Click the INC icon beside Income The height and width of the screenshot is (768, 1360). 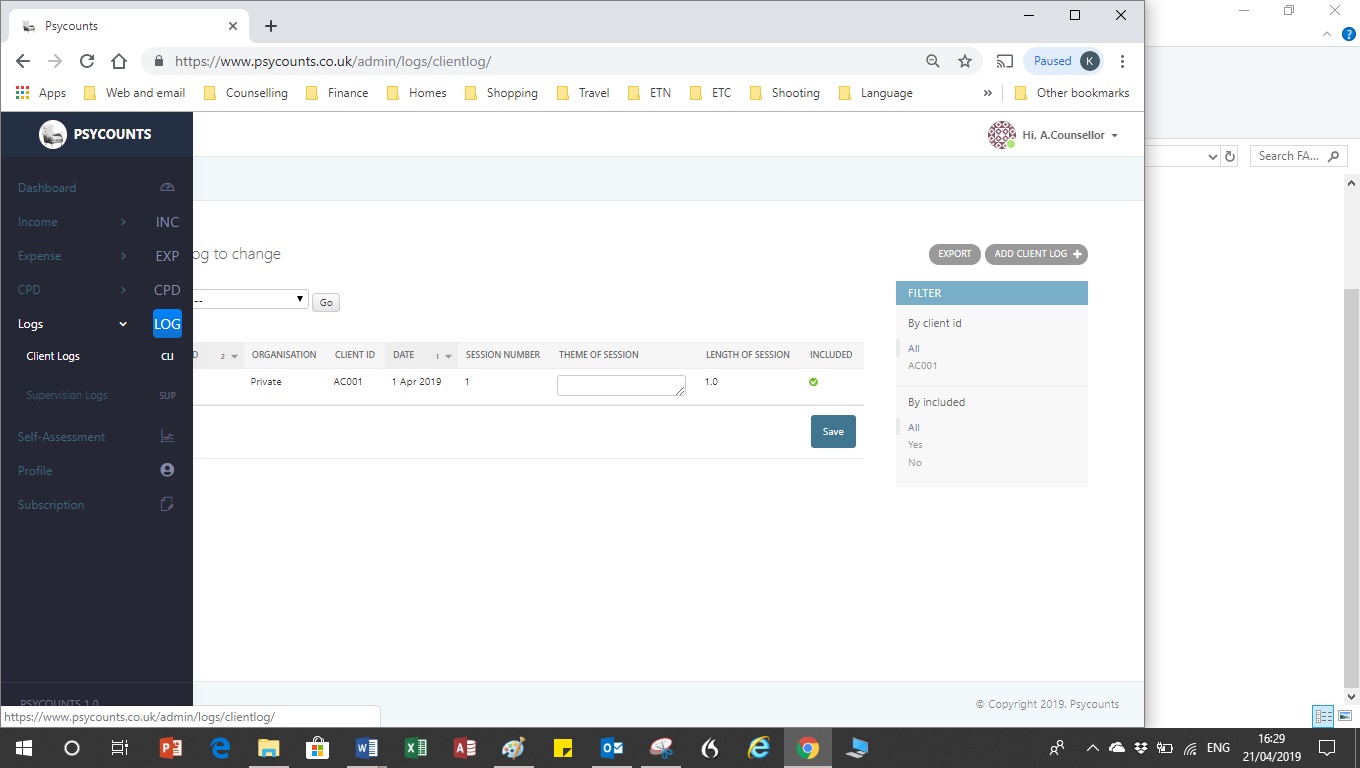point(167,222)
